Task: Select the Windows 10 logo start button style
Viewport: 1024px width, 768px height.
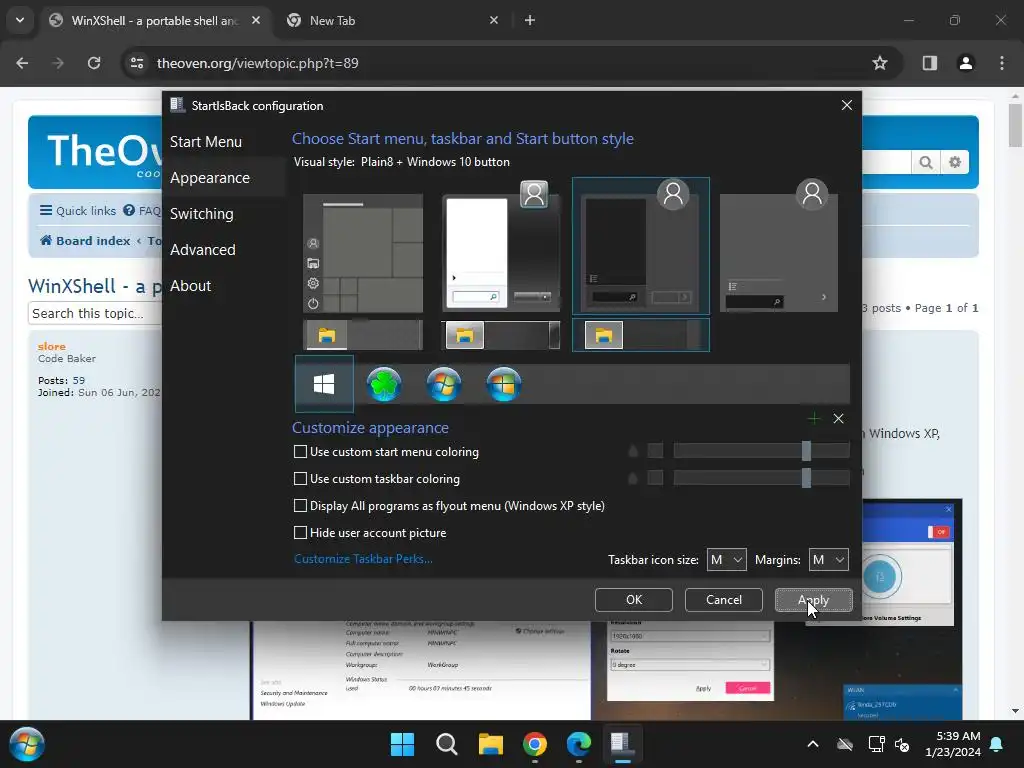Action: [324, 384]
